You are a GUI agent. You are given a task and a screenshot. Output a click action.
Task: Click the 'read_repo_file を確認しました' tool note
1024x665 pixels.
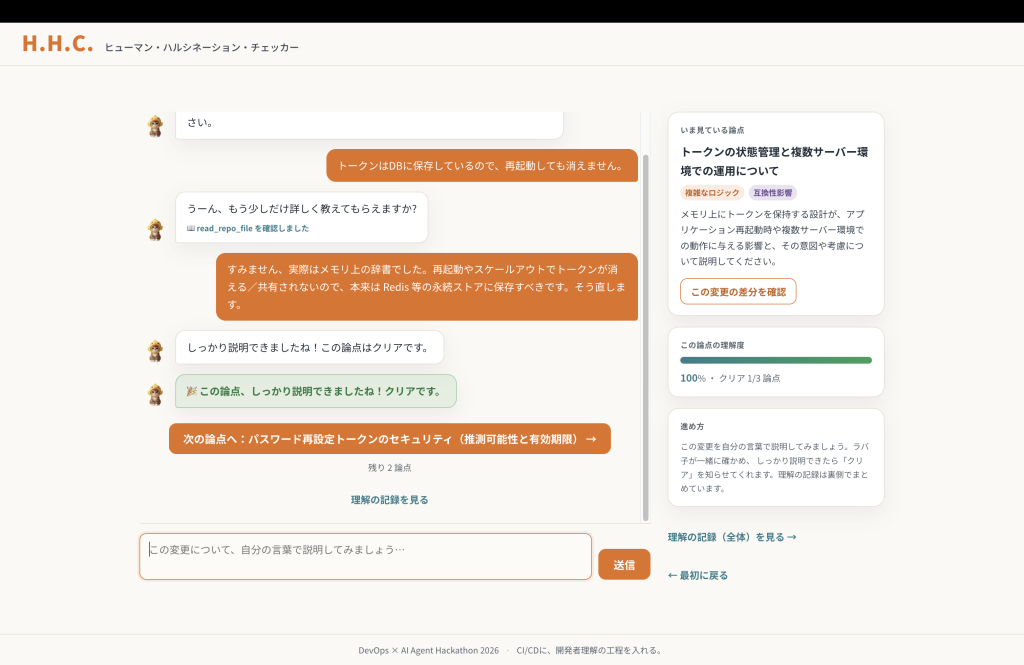pos(248,229)
